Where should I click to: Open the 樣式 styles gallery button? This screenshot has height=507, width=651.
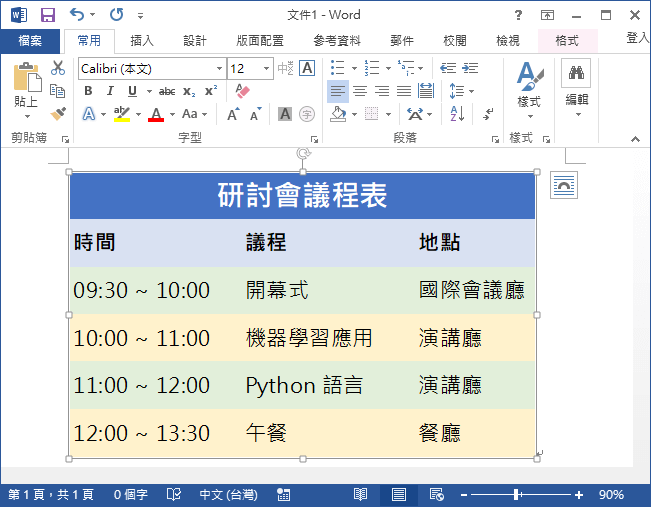point(529,91)
